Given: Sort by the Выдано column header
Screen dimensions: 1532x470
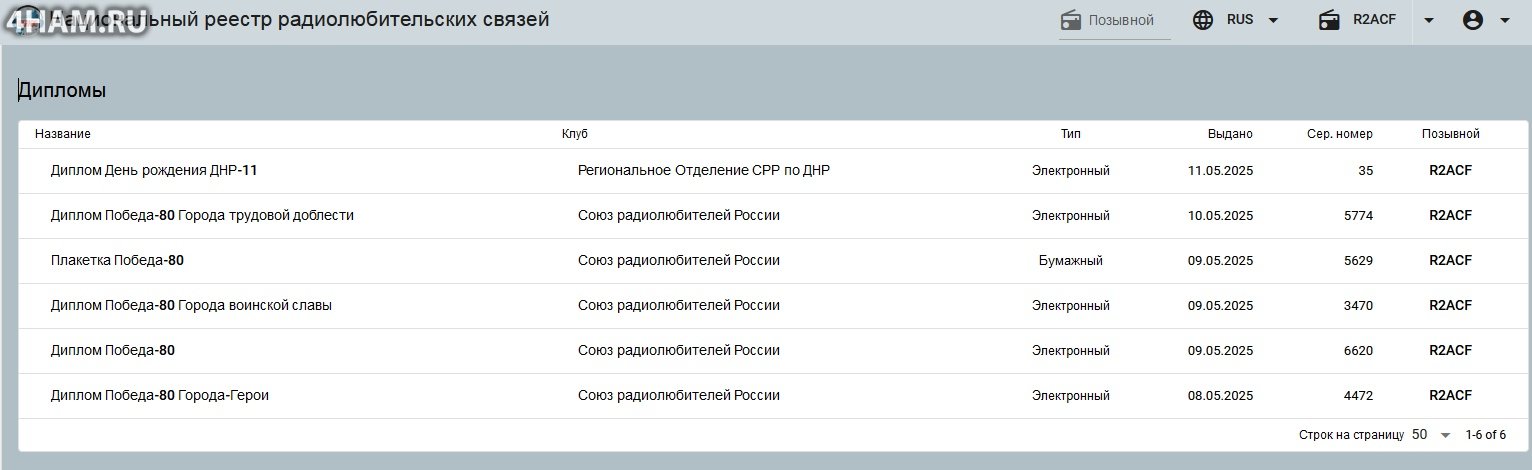Looking at the screenshot, I should point(1229,134).
